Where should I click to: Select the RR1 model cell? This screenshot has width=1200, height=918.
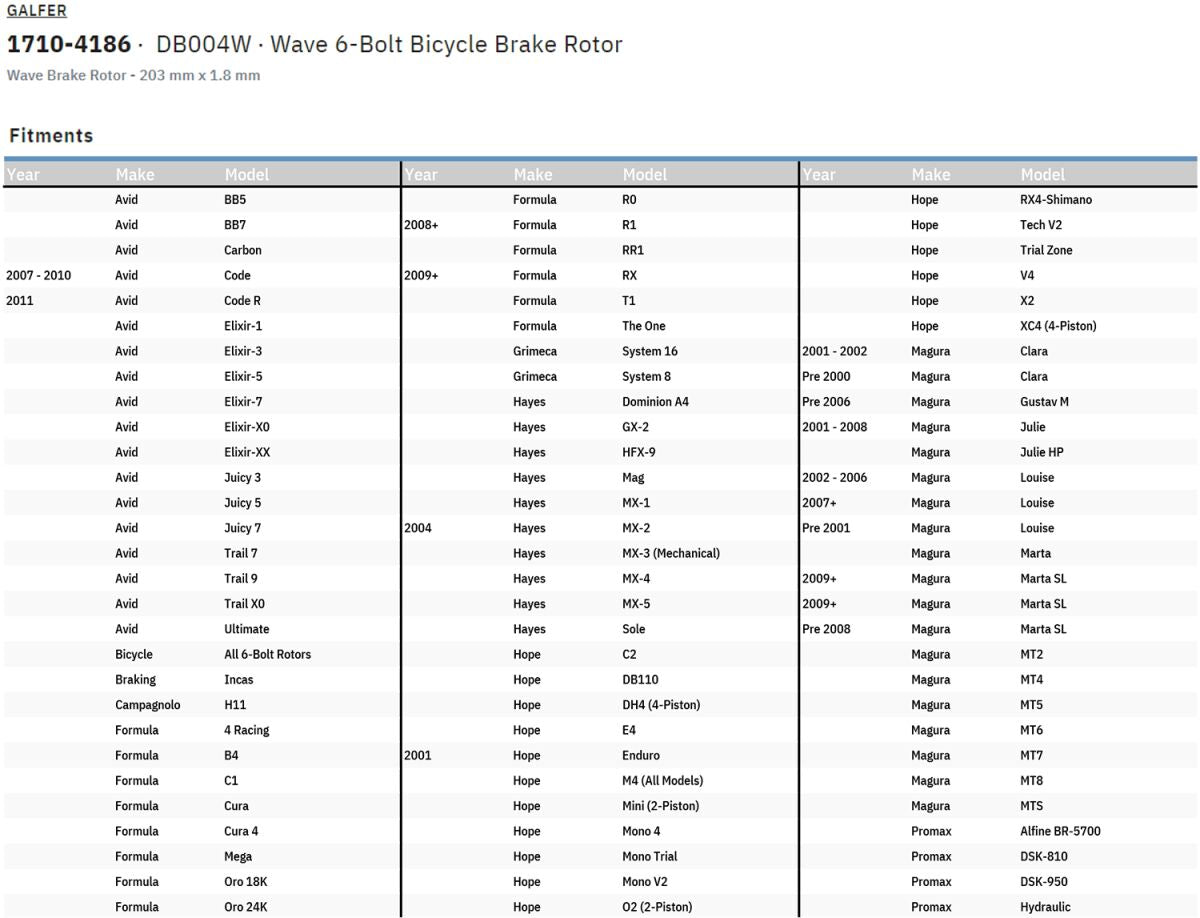[x=633, y=250]
